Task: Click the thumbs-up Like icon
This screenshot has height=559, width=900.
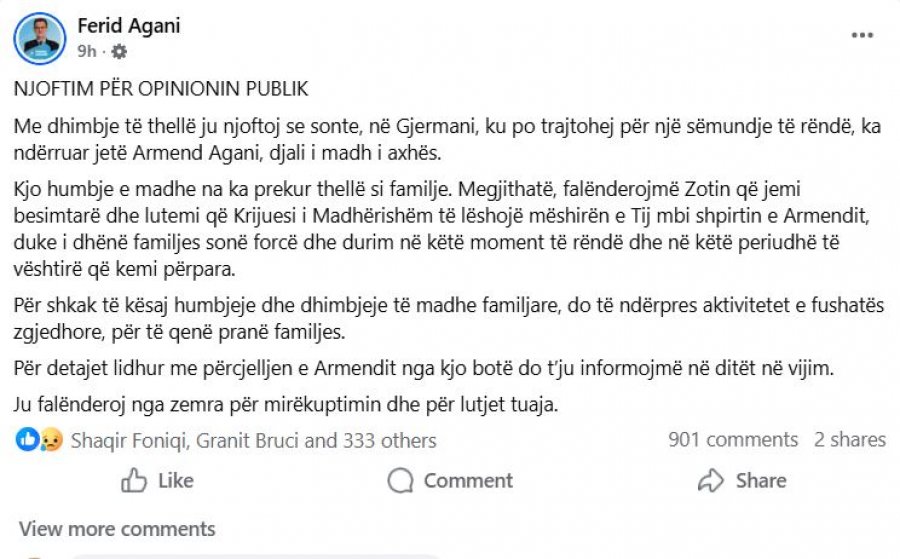Action: pos(135,481)
